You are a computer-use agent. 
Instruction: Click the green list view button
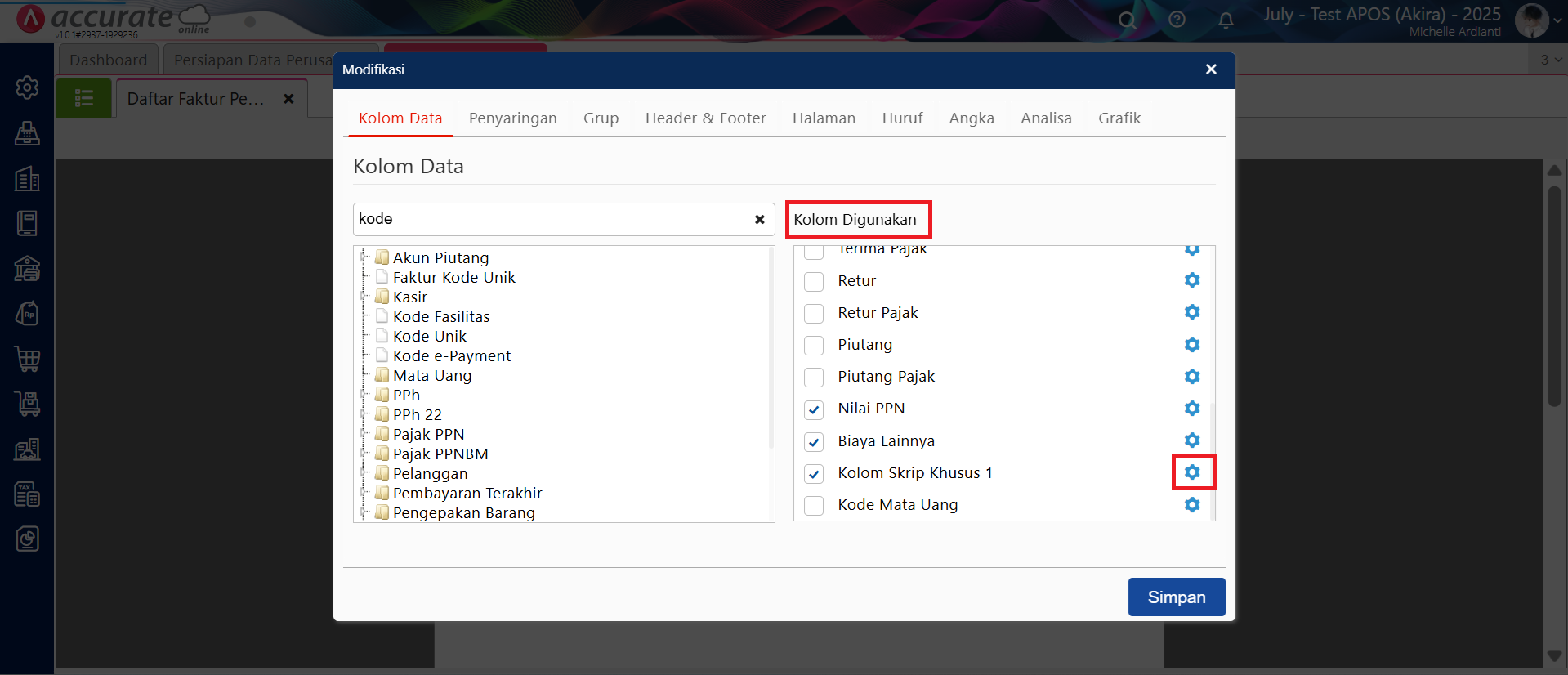[84, 99]
